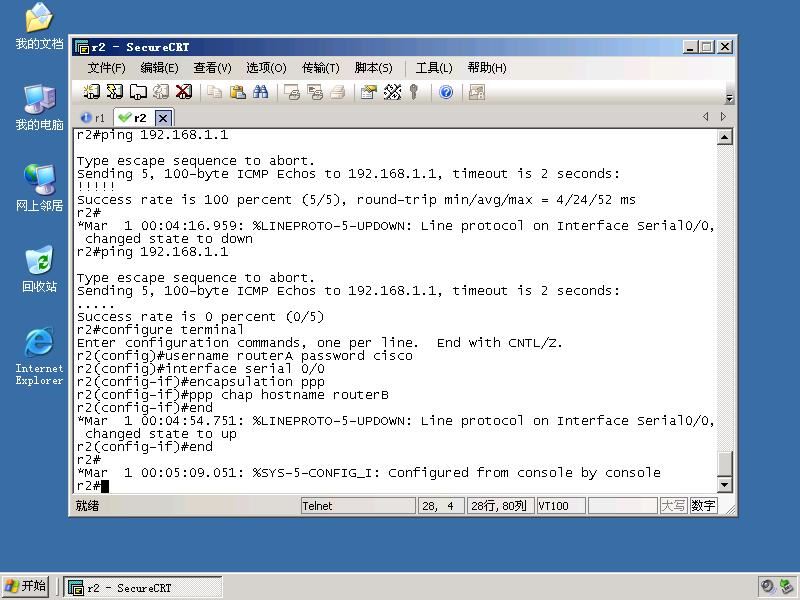Click the 就绪 status text
This screenshot has height=600, width=800.
87,506
